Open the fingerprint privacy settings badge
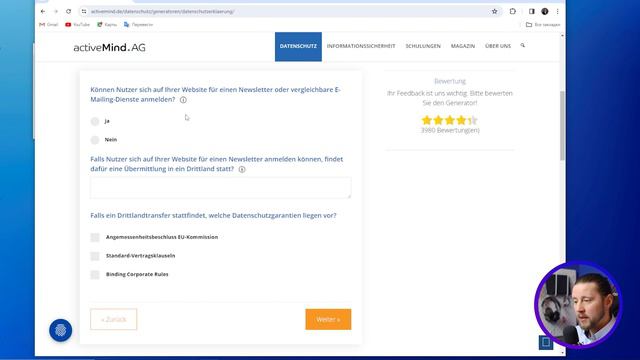This screenshot has width=640, height=360. point(60,330)
